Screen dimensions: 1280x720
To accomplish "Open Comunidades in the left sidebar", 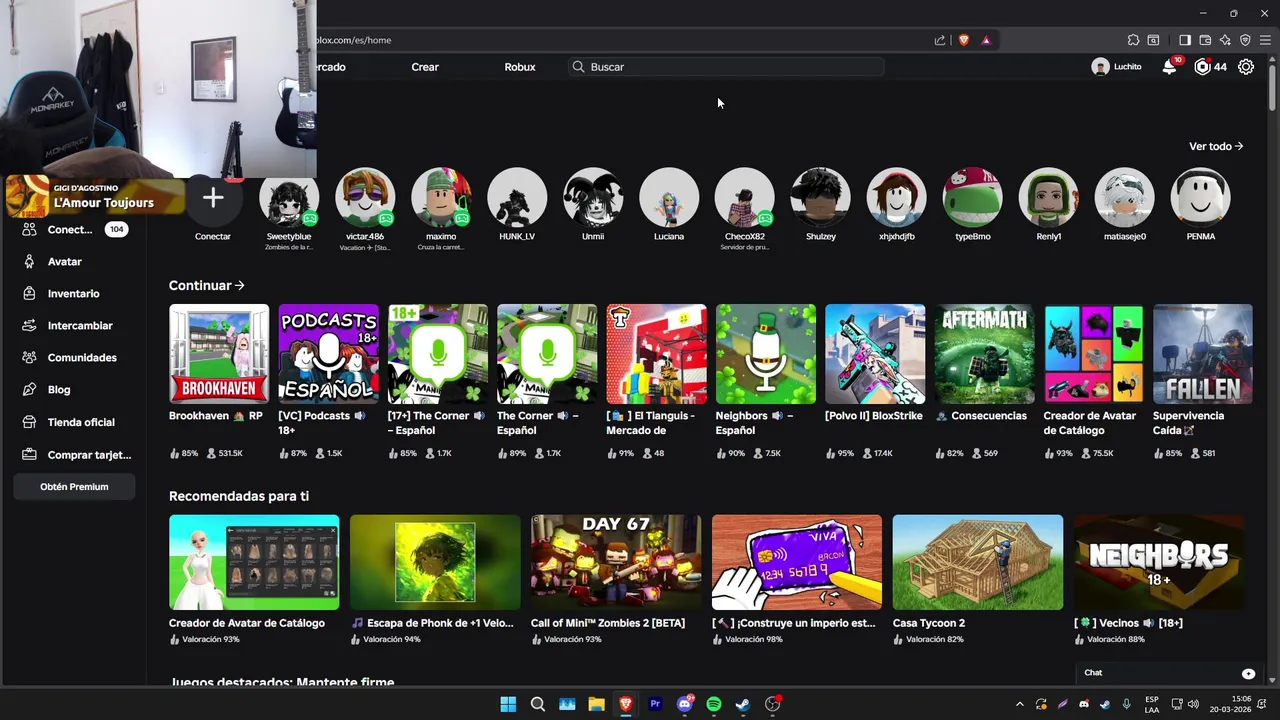I will [x=82, y=357].
